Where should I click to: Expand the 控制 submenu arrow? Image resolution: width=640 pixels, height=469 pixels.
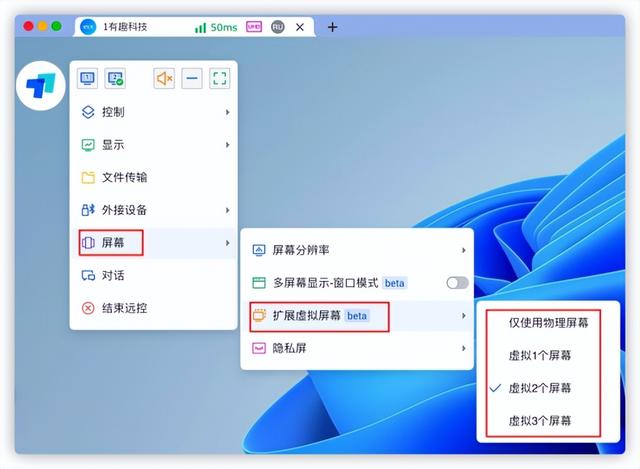coord(227,112)
